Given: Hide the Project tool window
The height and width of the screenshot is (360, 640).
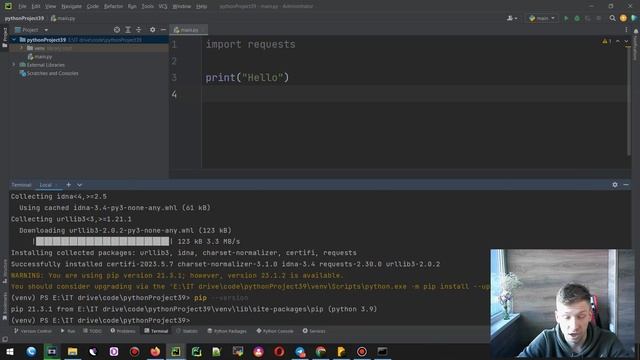Looking at the screenshot, I should tap(163, 30).
